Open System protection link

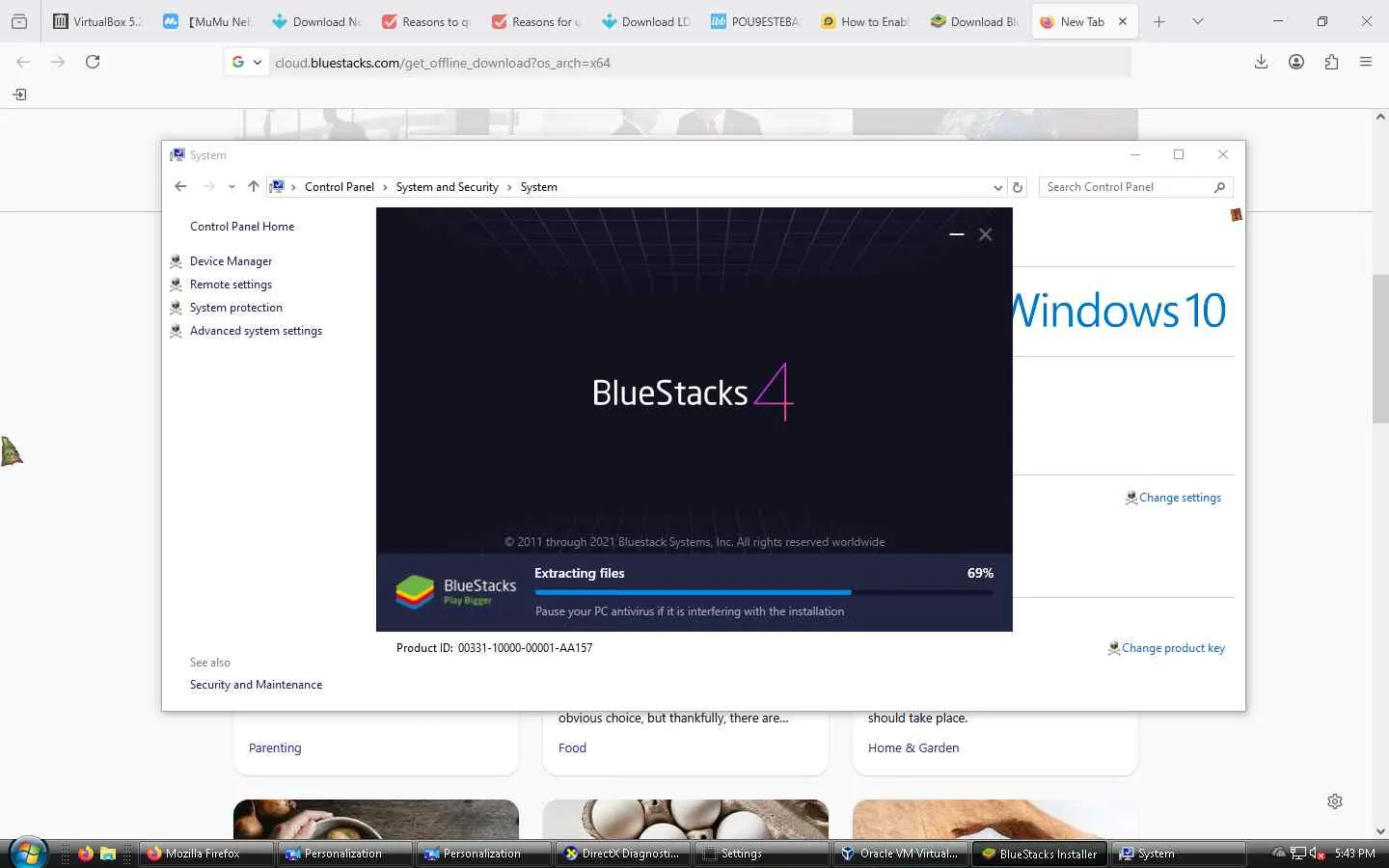tap(236, 308)
